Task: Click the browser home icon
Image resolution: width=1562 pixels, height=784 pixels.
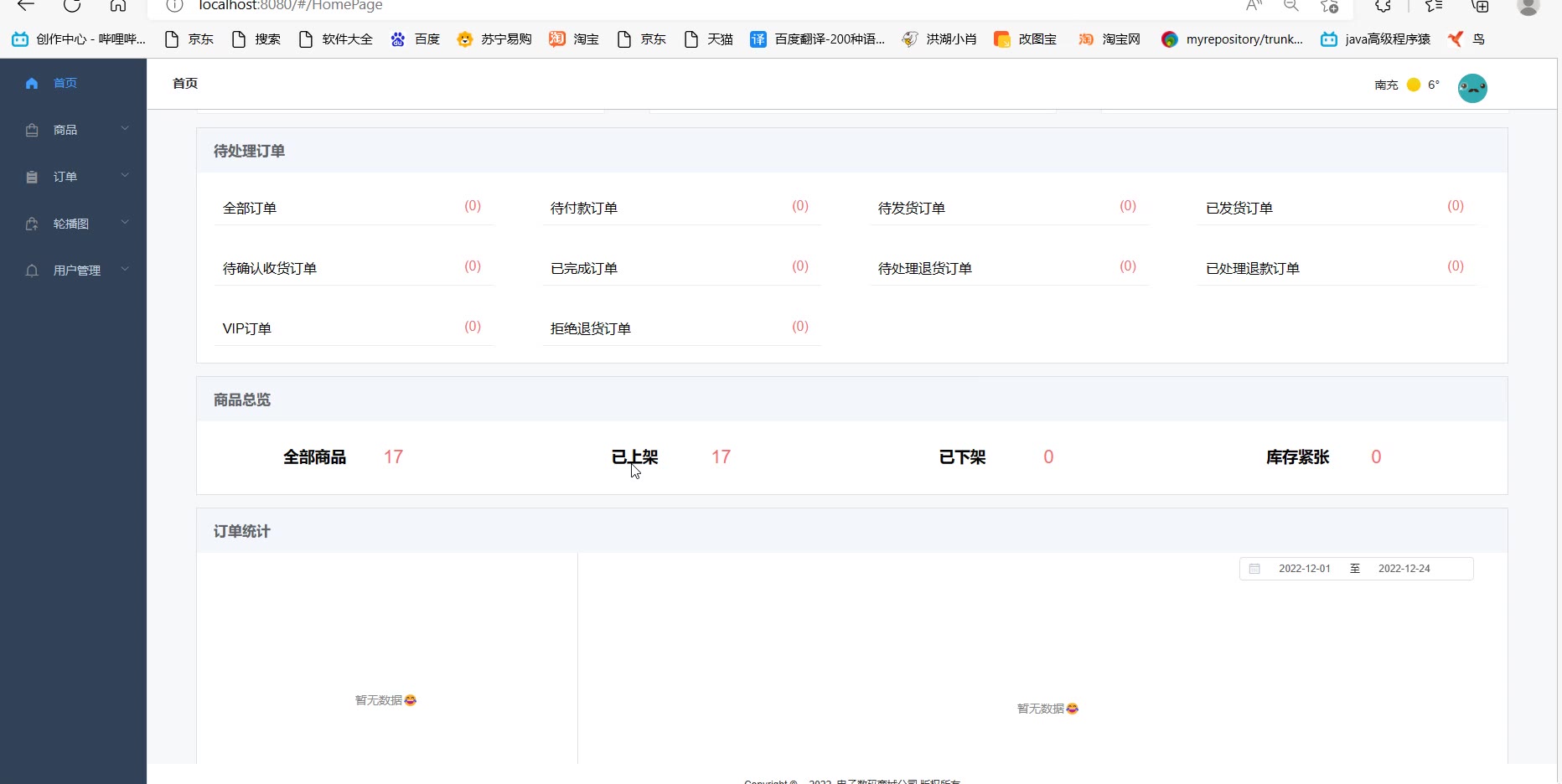Action: click(118, 6)
